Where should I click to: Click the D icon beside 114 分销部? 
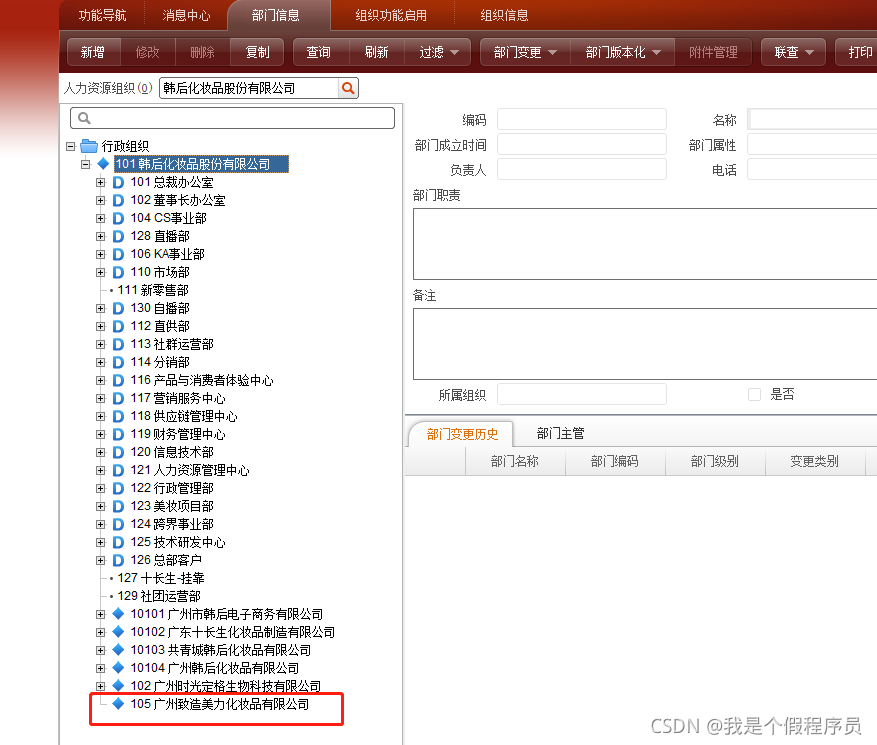tap(118, 362)
